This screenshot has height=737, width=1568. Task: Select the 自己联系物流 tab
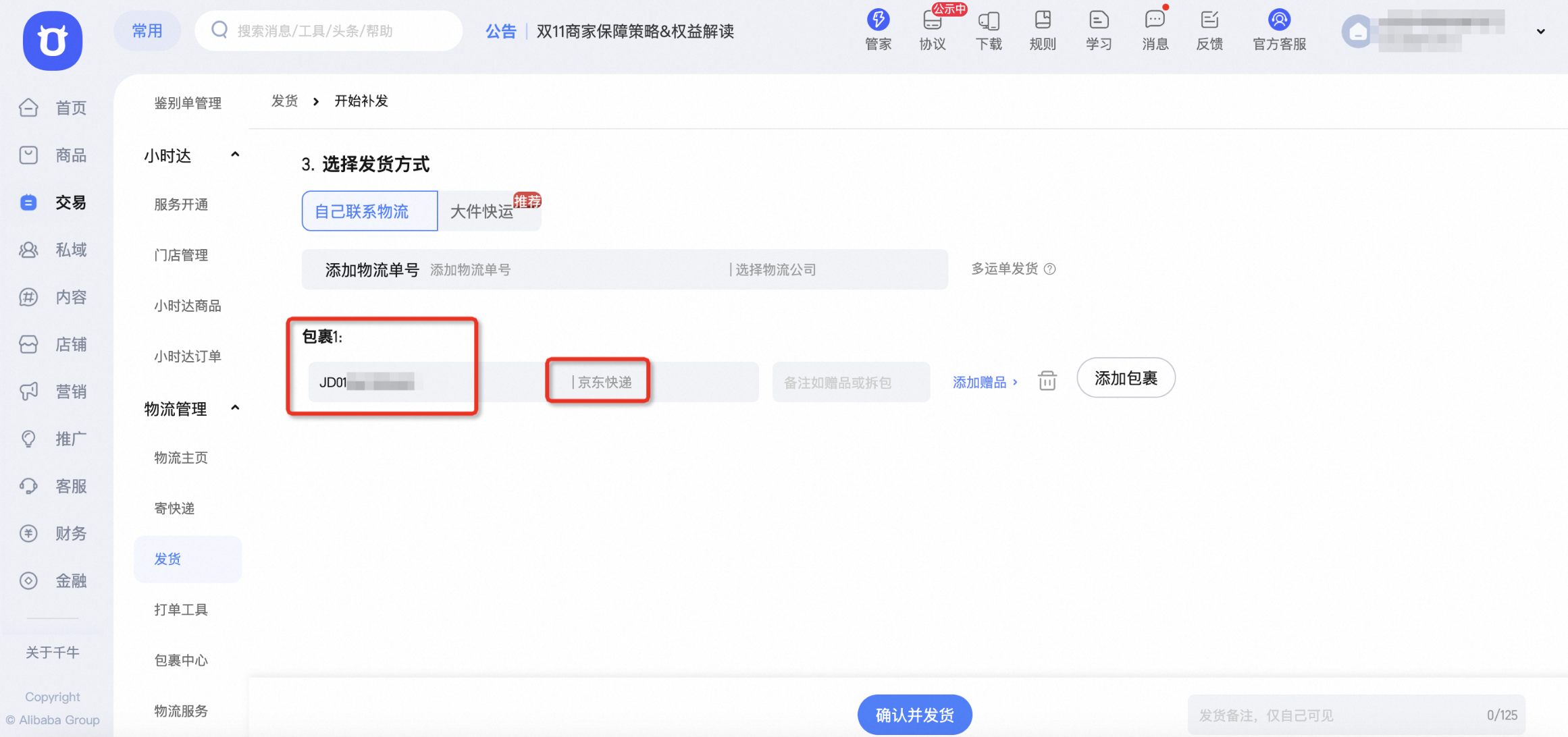[x=369, y=211]
